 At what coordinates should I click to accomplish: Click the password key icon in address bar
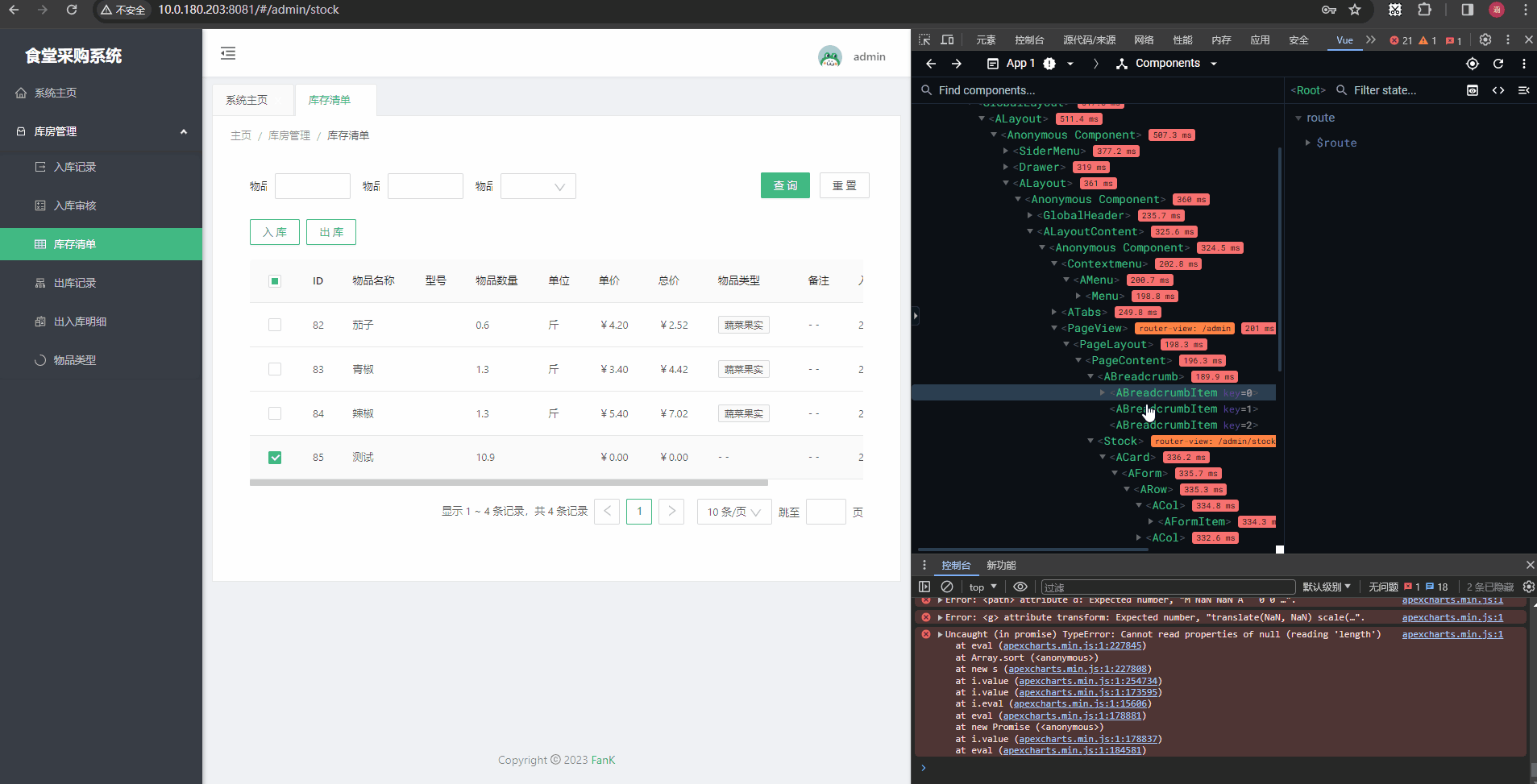1329,10
